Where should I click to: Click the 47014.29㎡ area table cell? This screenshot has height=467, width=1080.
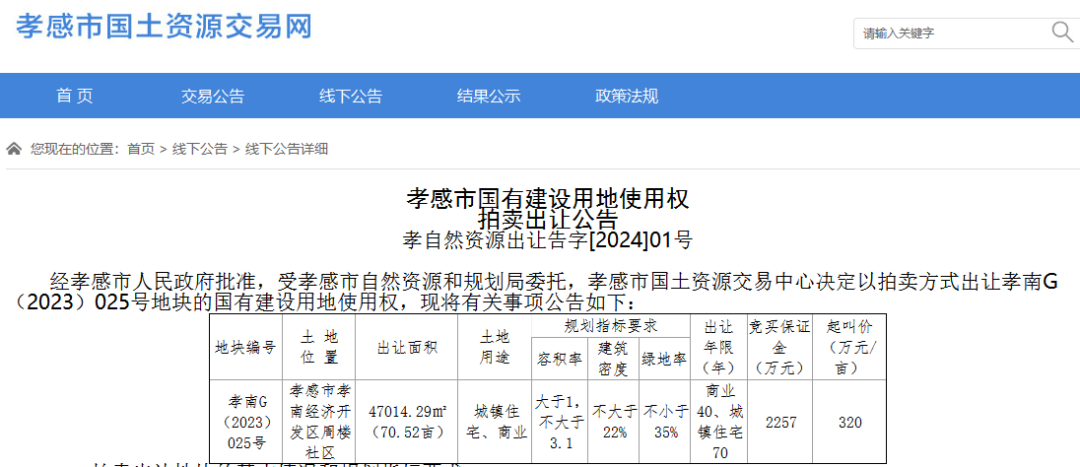click(x=406, y=421)
